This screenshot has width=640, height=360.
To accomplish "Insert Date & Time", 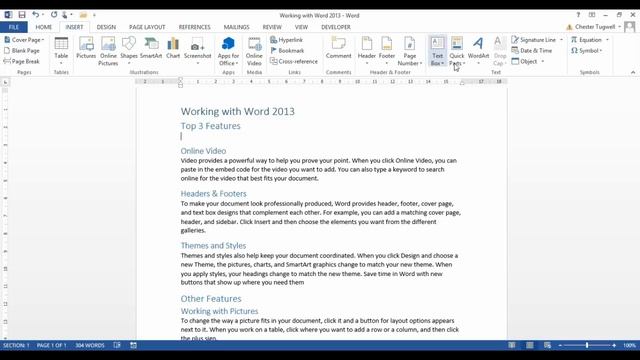I will pos(532,51).
